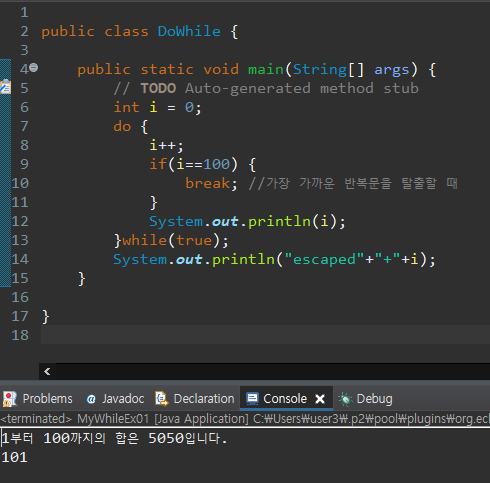Click console output '101'

14,457
